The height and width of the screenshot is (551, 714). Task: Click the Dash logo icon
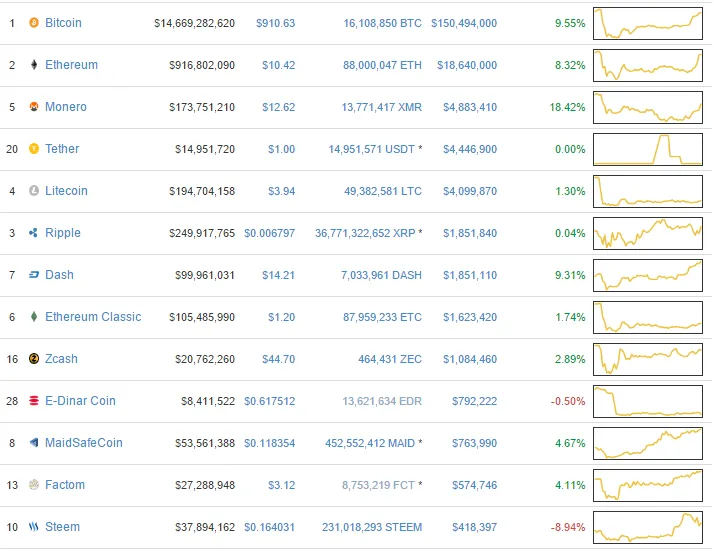[34, 275]
